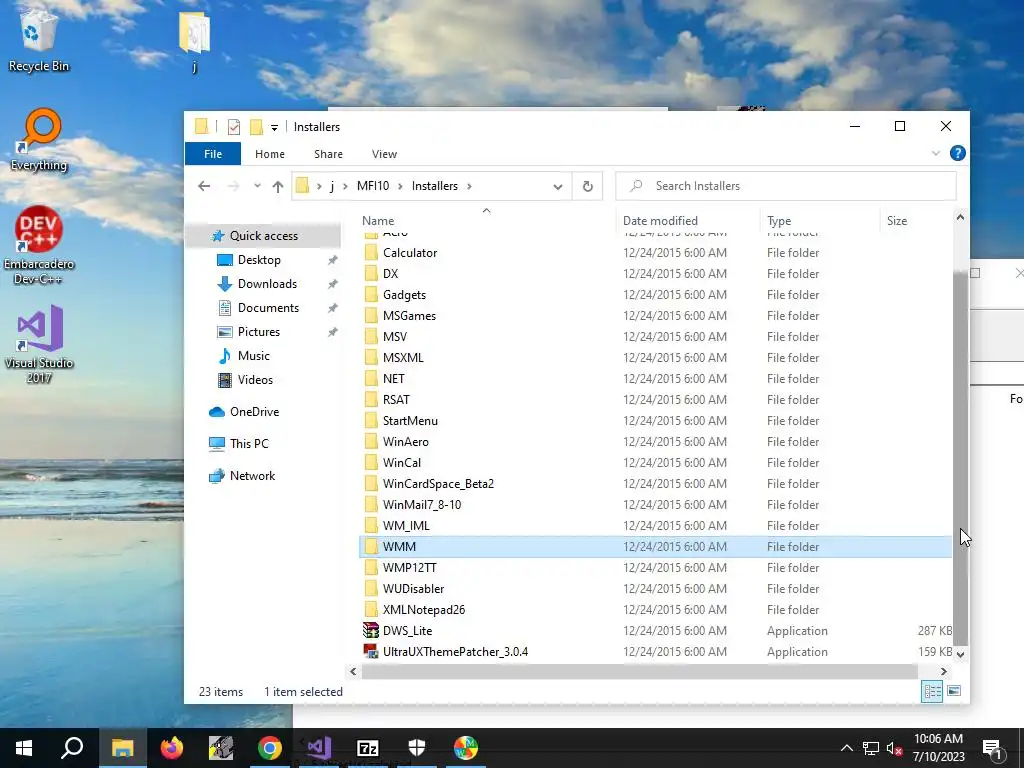The width and height of the screenshot is (1024, 768).
Task: Click the Properties icon in quick access toolbar
Action: [234, 127]
